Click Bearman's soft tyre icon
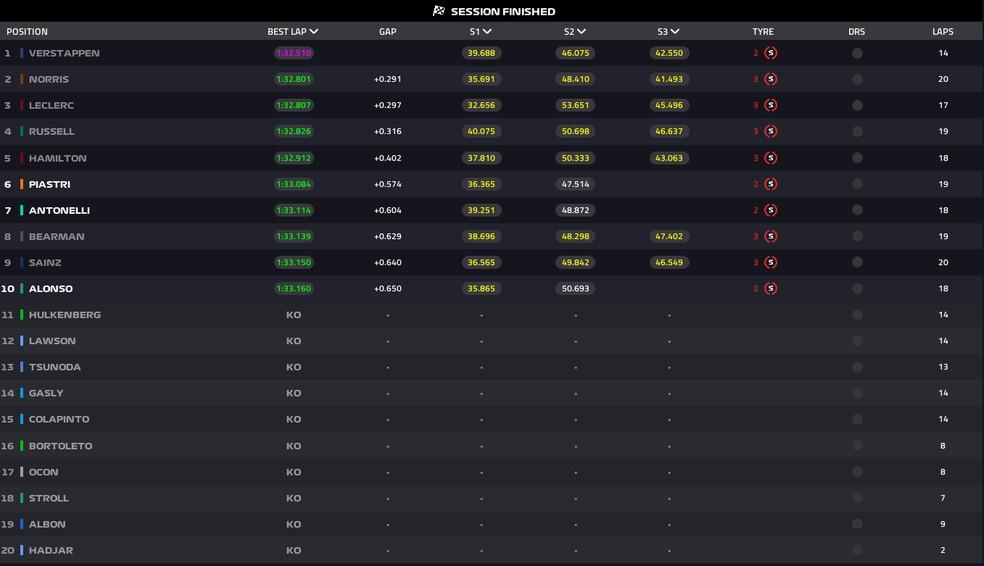The height and width of the screenshot is (566, 984). pyautogui.click(x=771, y=237)
